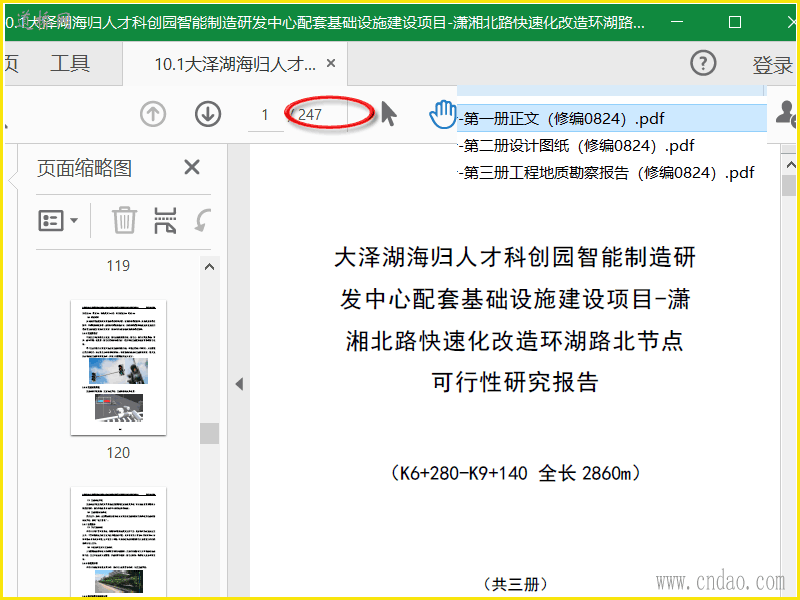This screenshot has height=600, width=800.
Task: Select page 119 thumbnail
Action: tap(118, 265)
